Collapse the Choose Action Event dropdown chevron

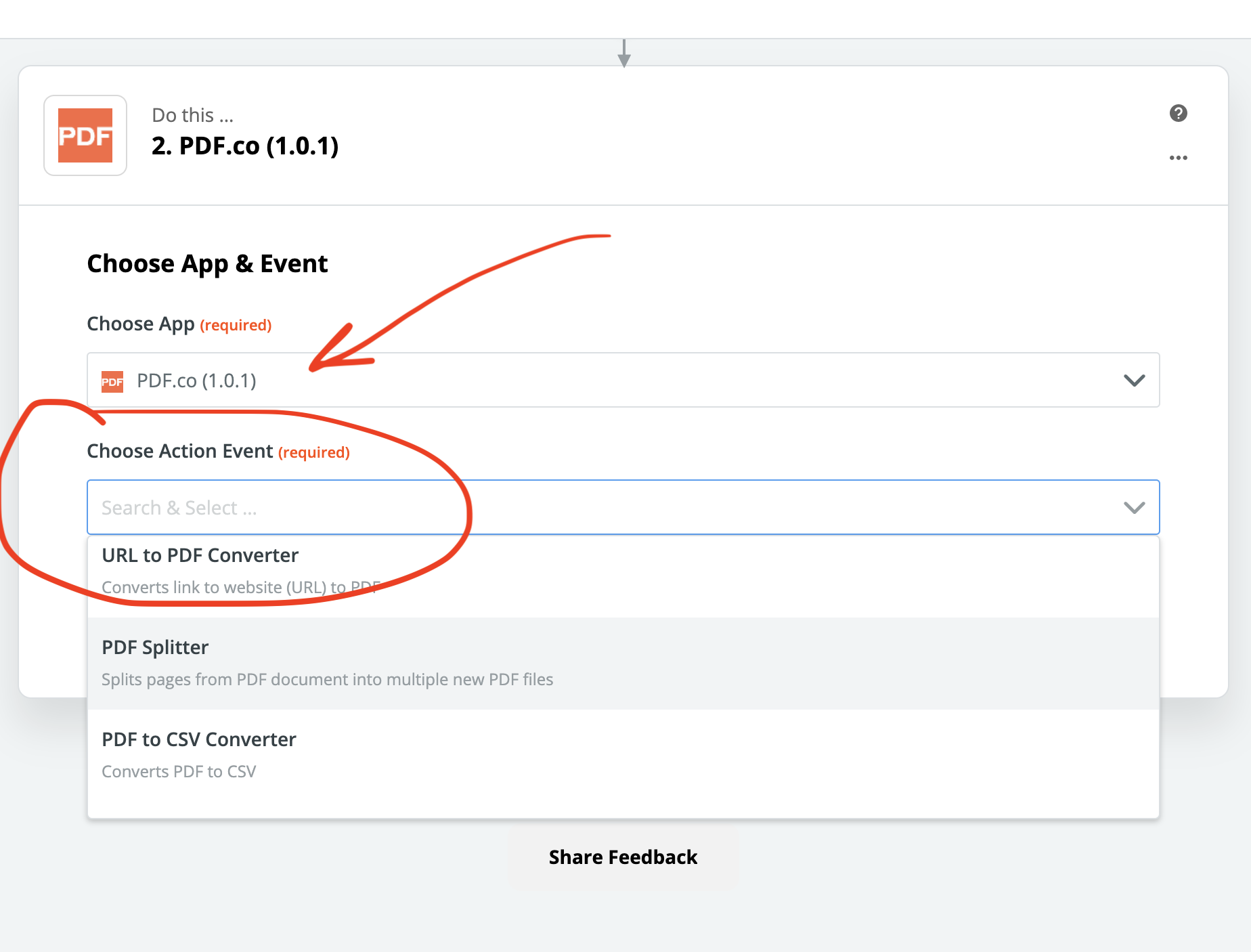pos(1135,507)
